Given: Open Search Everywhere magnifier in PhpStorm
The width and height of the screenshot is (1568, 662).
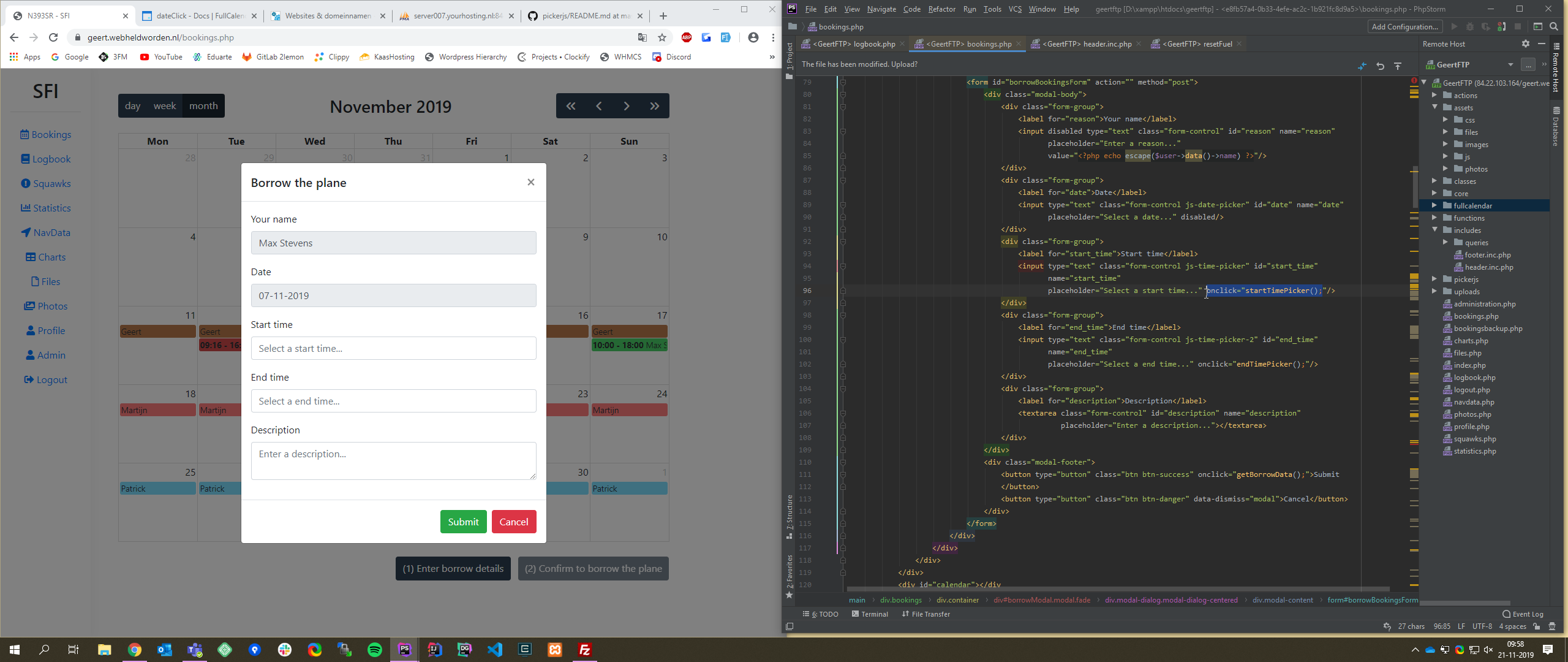Looking at the screenshot, I should tap(1554, 26).
